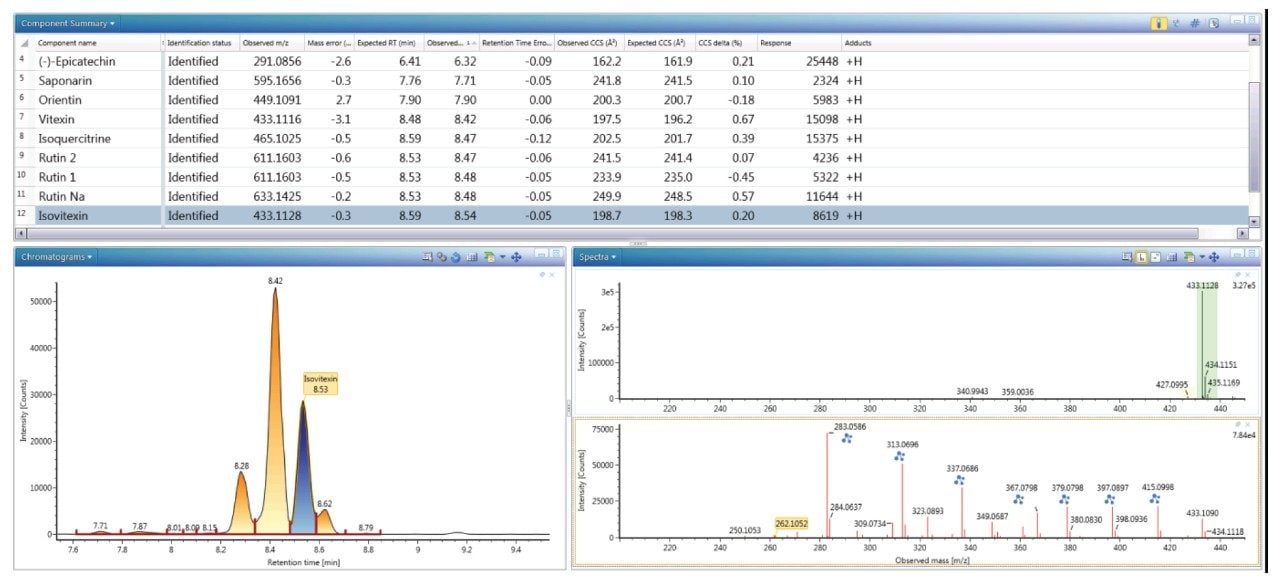The width and height of the screenshot is (1280, 586).
Task: Click the pointer-page icon in Component Summary toolbar
Action: click(x=1214, y=23)
